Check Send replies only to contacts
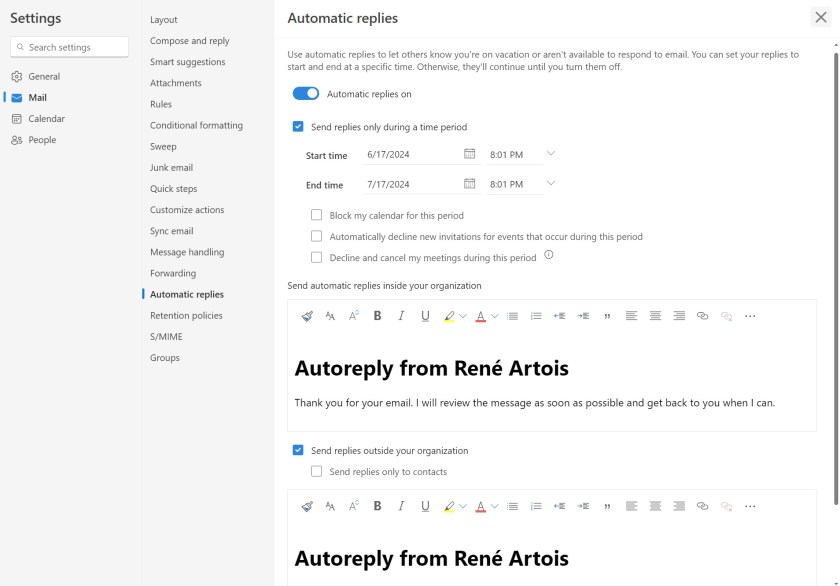 pyautogui.click(x=317, y=471)
